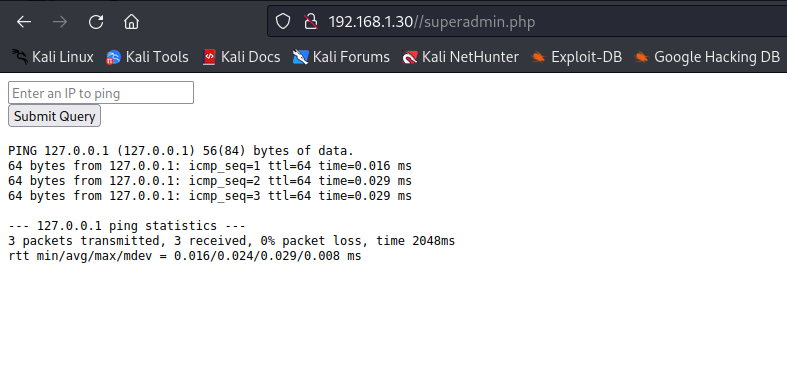Open the Google Hacking DB bookmark
The image size is (787, 377).
(707, 57)
